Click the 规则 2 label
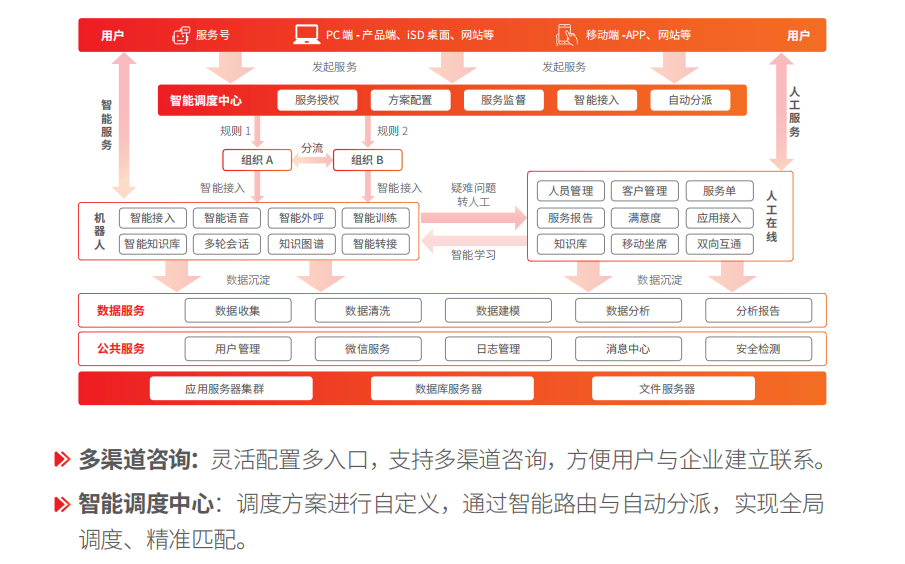 (x=392, y=131)
